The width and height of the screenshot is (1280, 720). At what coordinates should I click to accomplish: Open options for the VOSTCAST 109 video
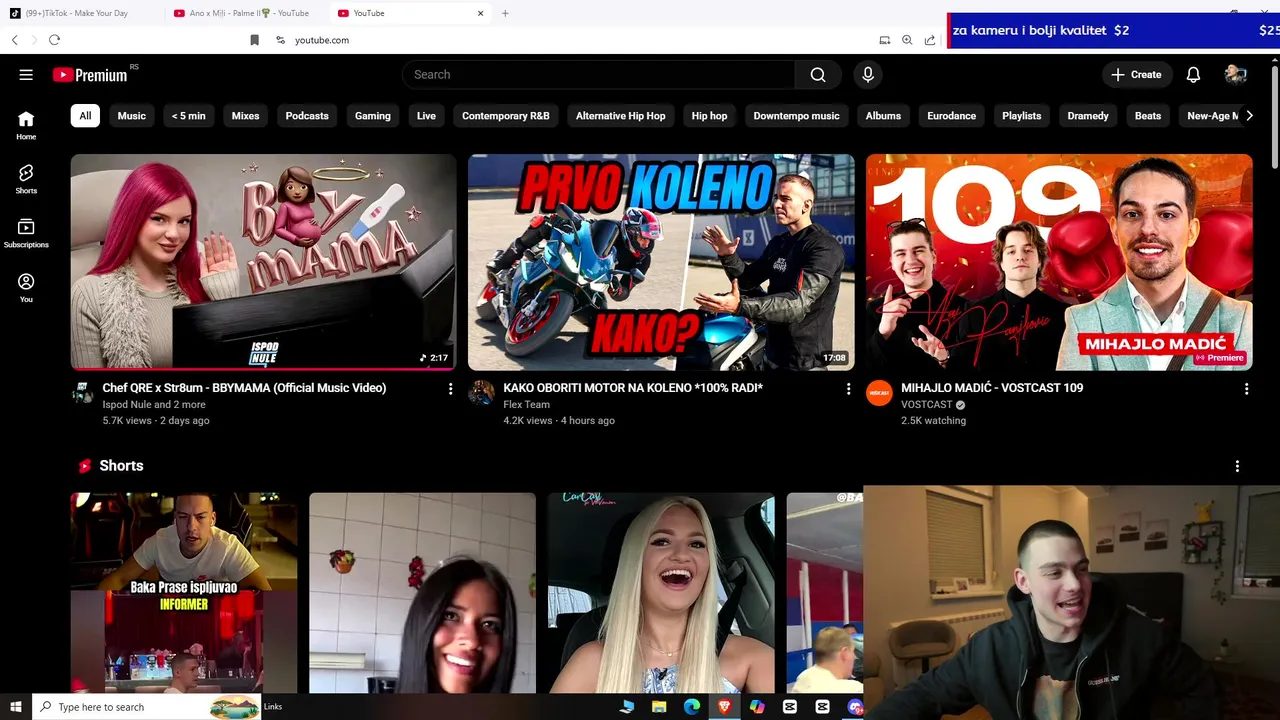tap(1246, 389)
